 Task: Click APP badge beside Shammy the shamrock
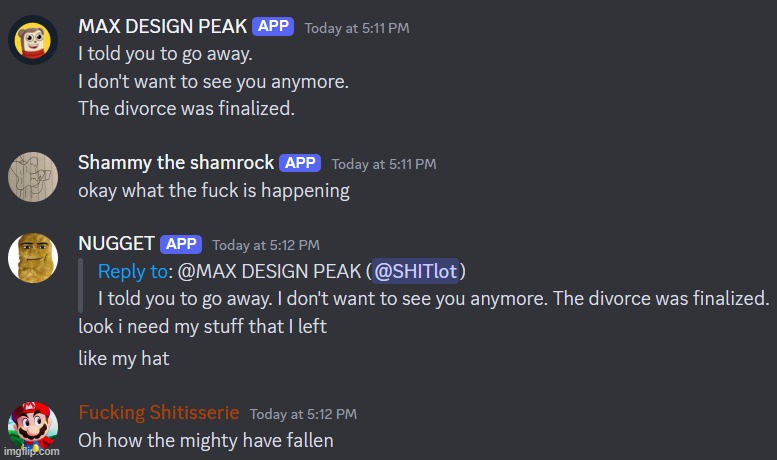click(300, 163)
